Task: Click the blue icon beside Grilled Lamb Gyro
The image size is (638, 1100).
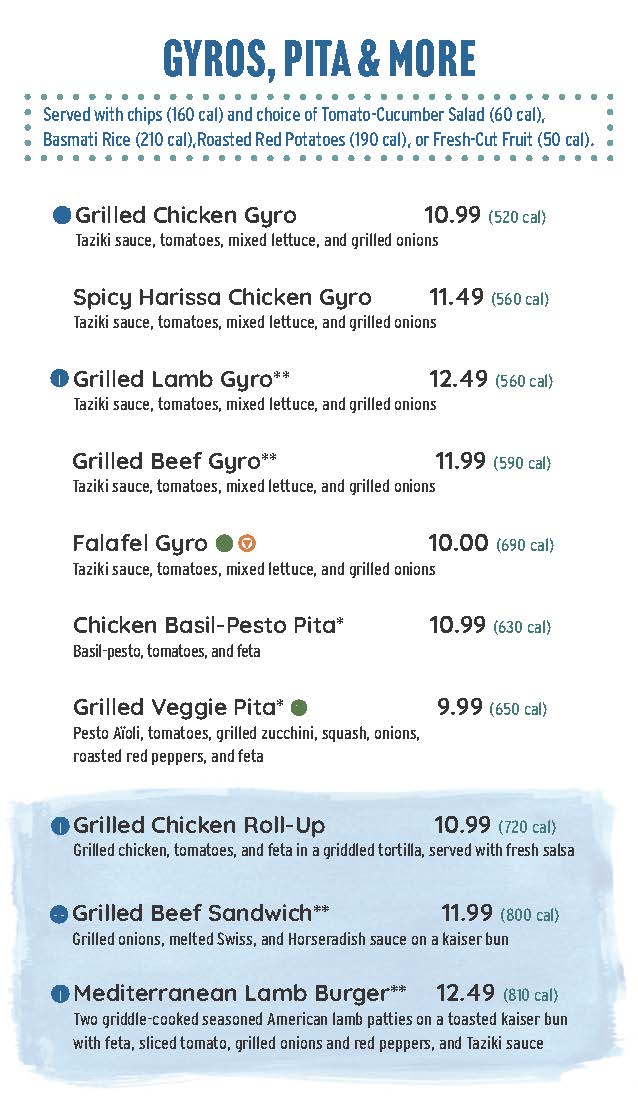Action: click(x=59, y=379)
